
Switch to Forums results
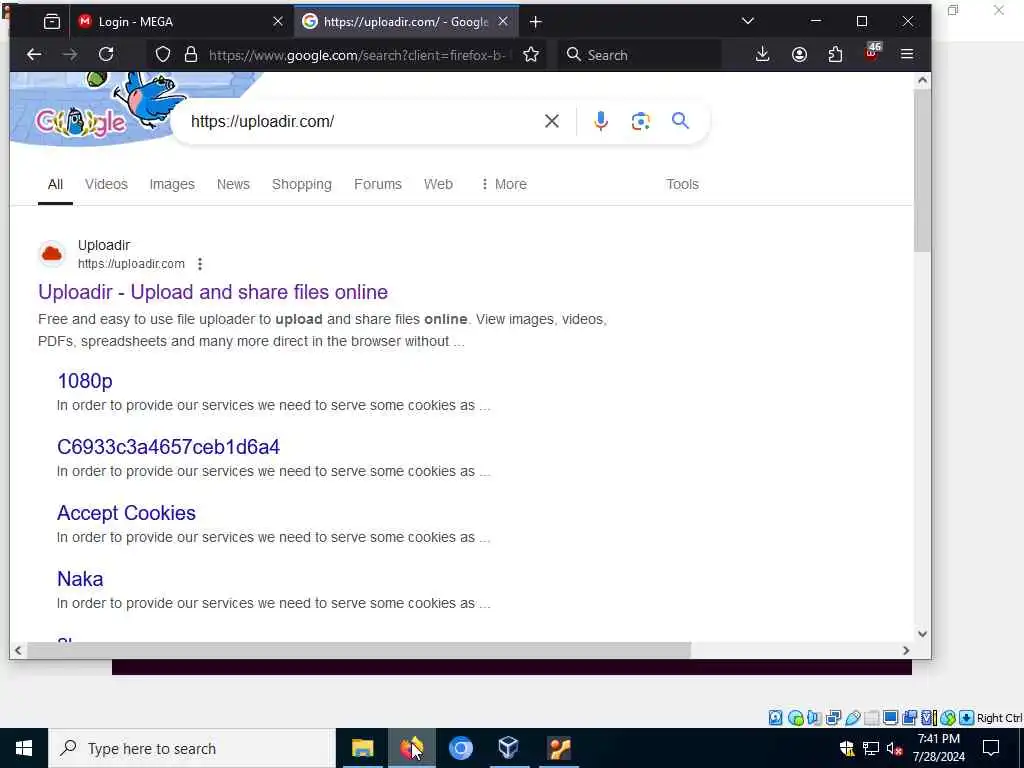[x=378, y=184]
